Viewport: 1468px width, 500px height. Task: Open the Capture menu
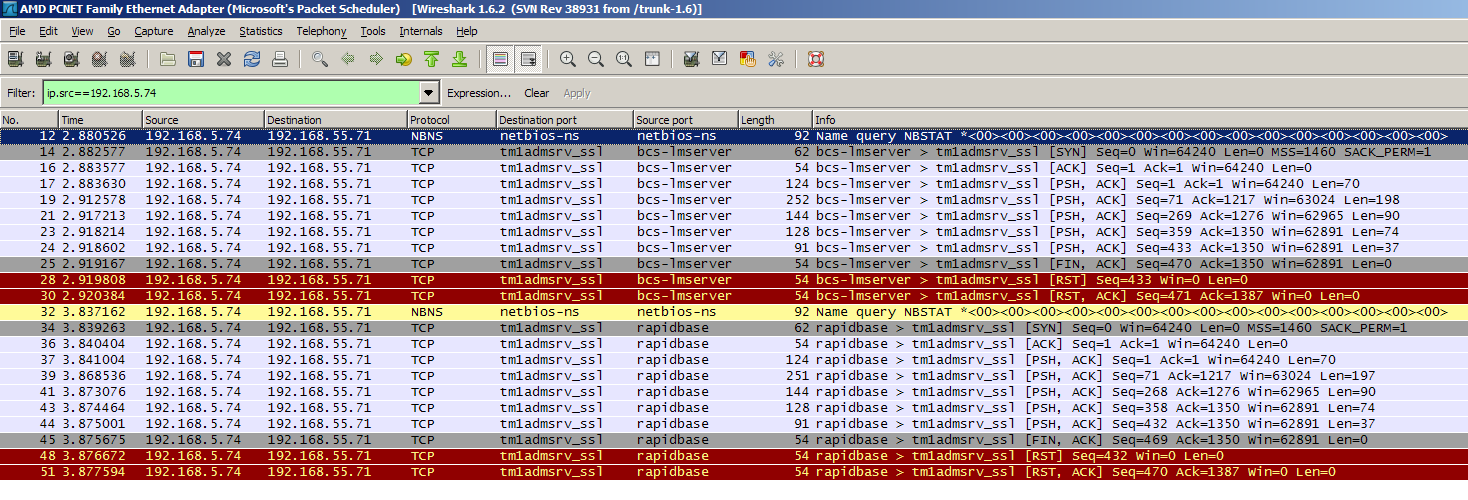(x=154, y=31)
